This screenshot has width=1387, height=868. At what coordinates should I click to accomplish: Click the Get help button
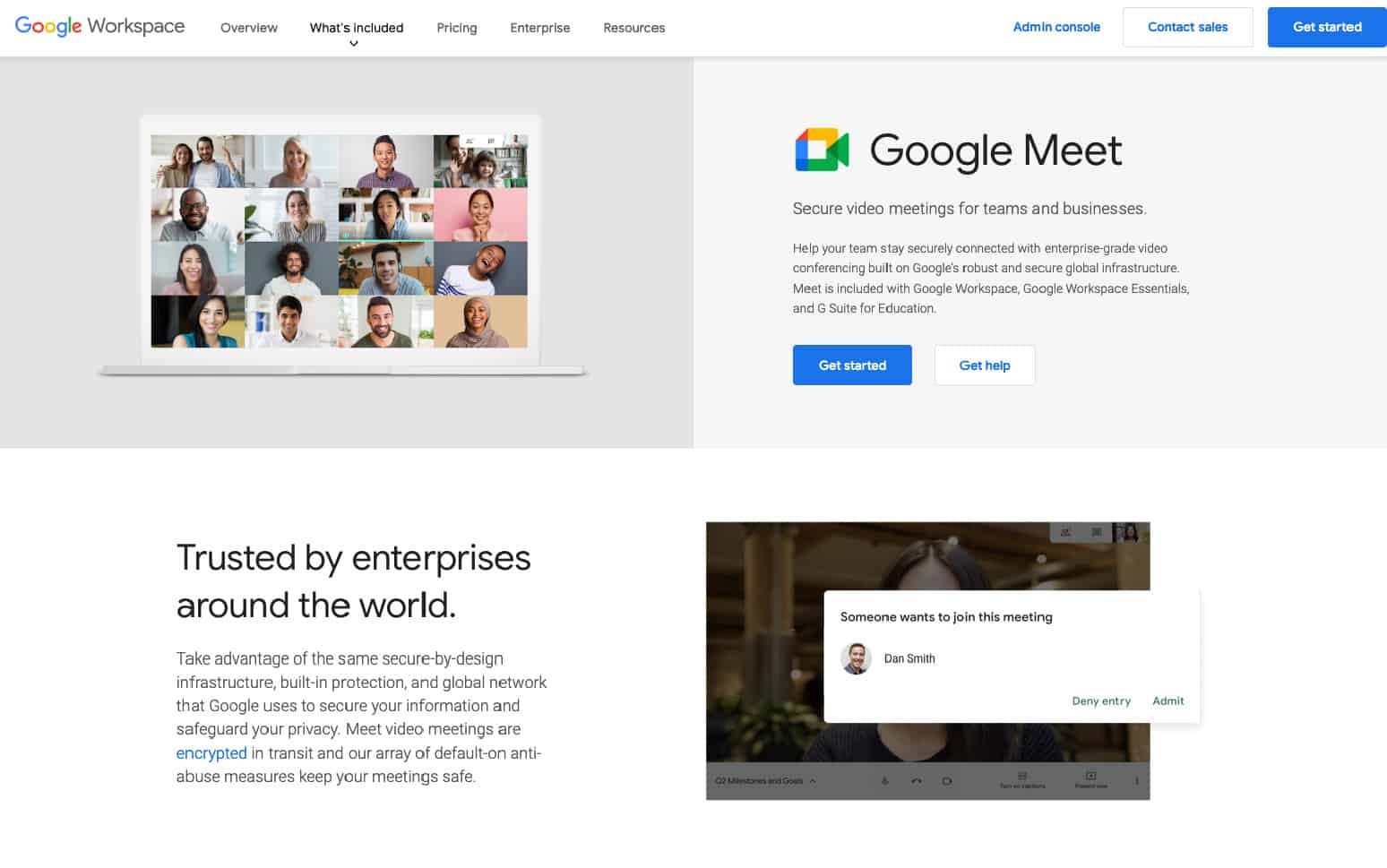point(985,365)
